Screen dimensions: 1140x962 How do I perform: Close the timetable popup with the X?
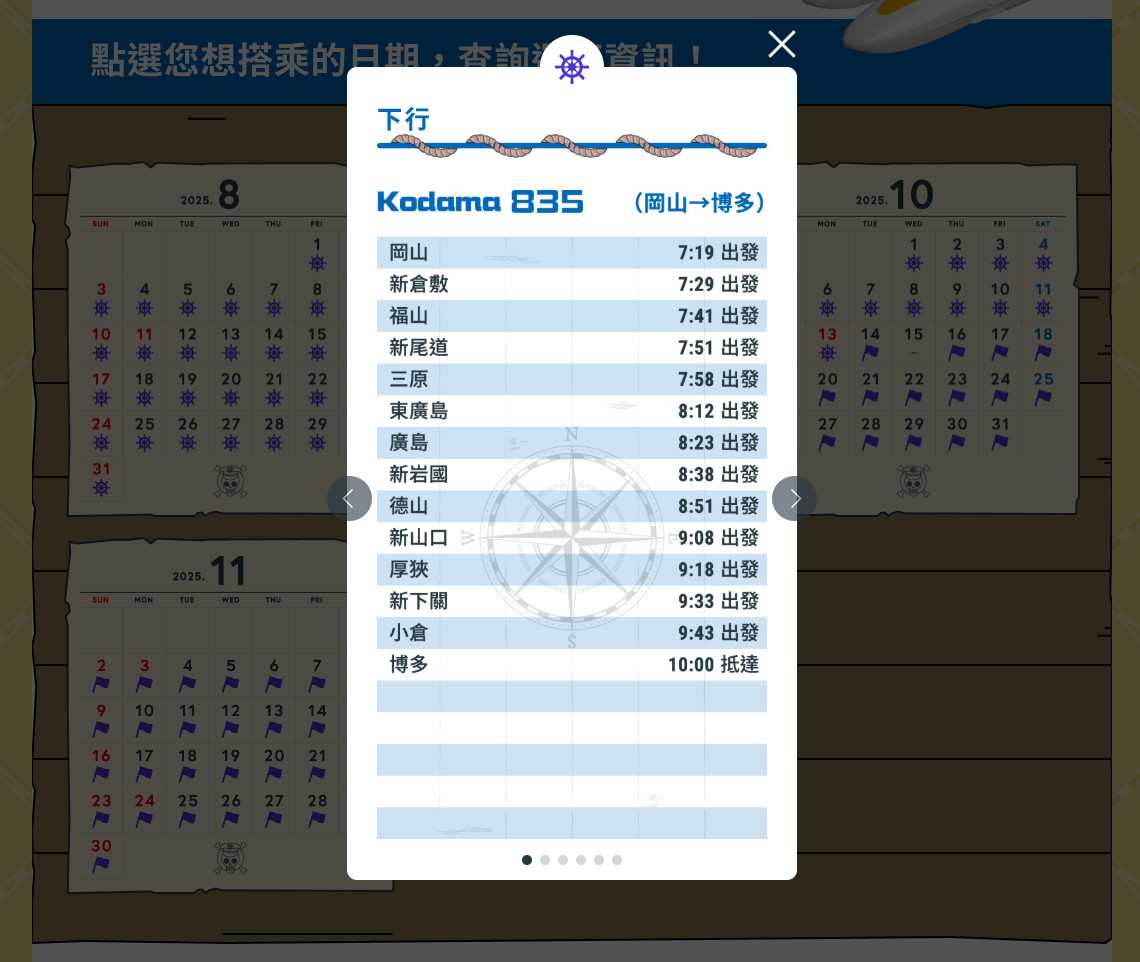pos(782,44)
